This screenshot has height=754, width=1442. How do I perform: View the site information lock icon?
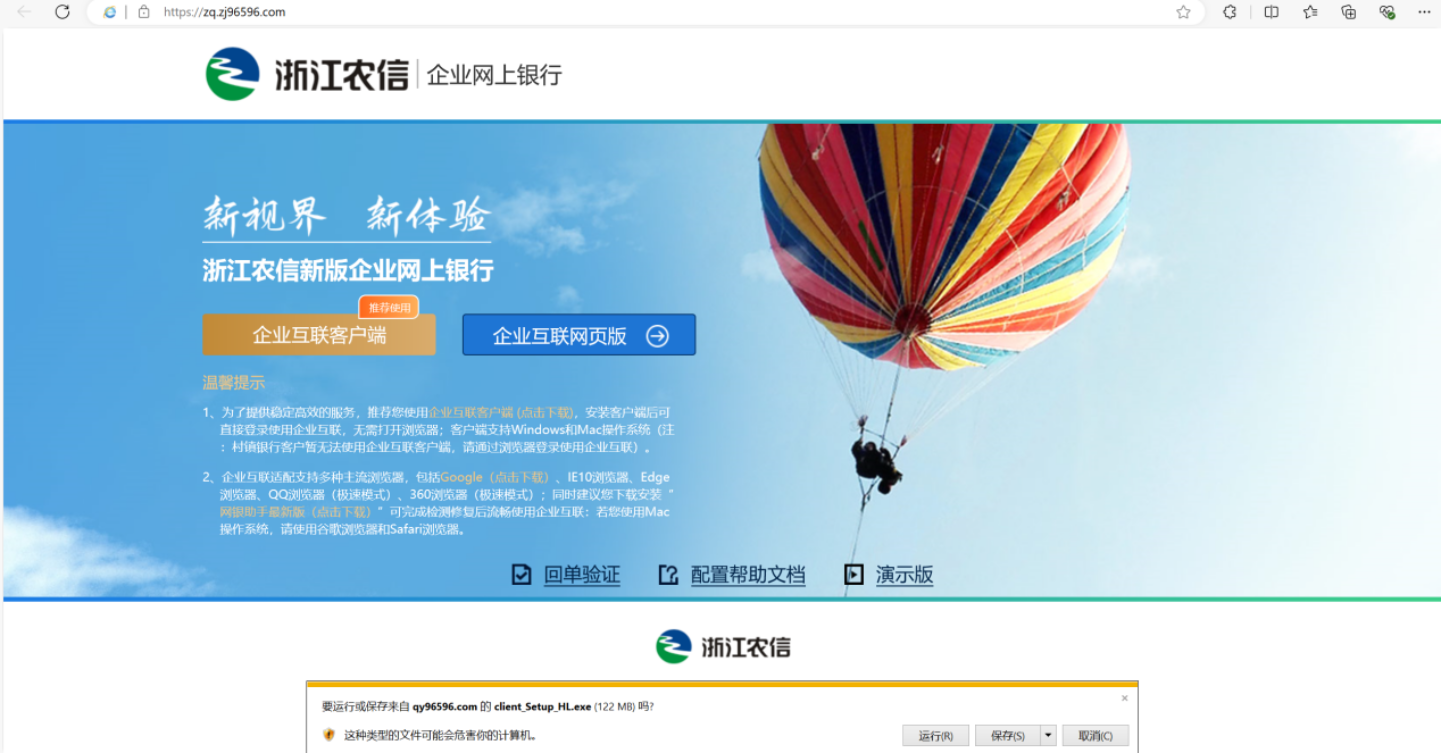pos(144,12)
